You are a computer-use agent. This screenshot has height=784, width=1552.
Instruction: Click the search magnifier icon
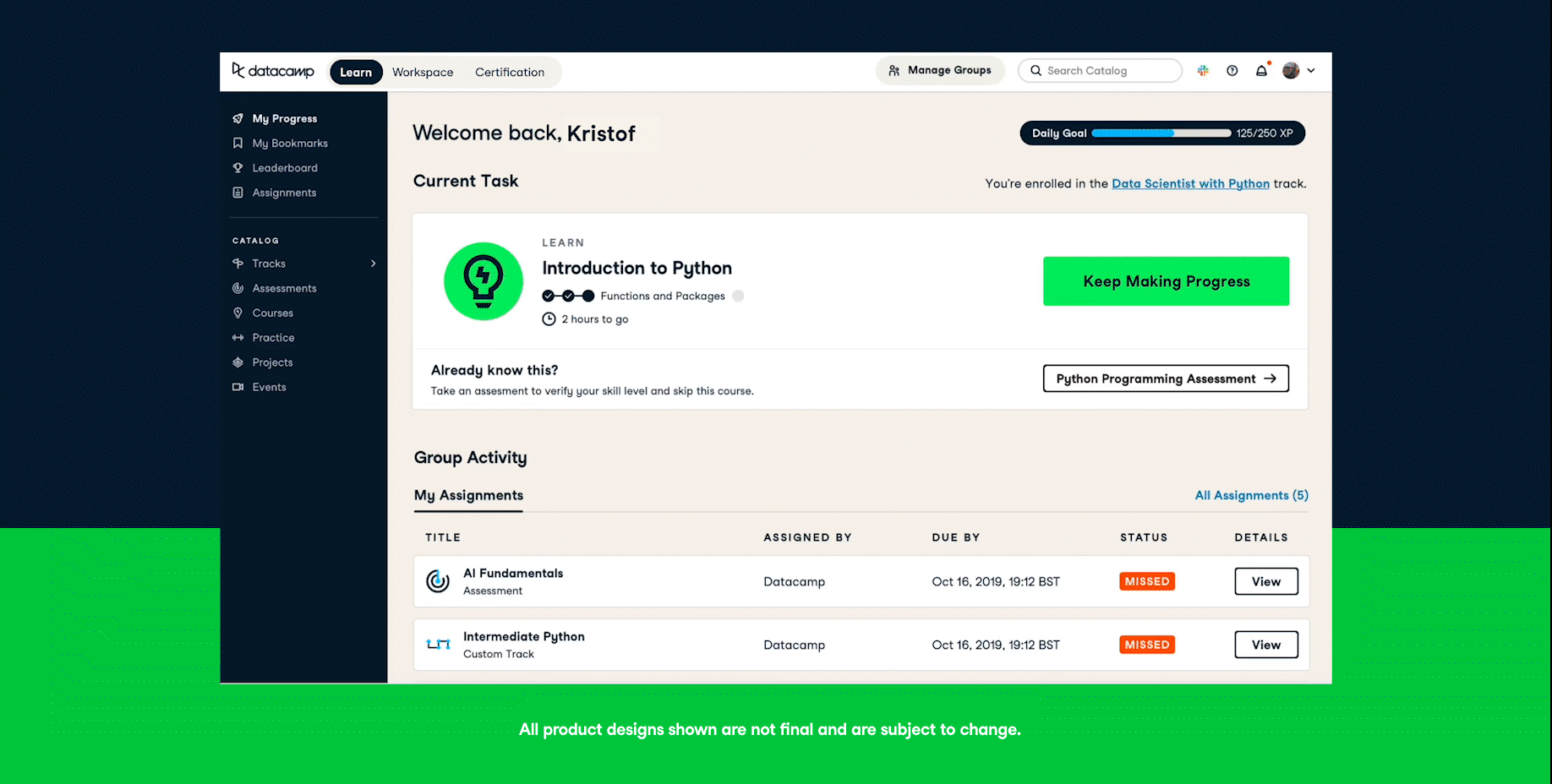pos(1036,71)
